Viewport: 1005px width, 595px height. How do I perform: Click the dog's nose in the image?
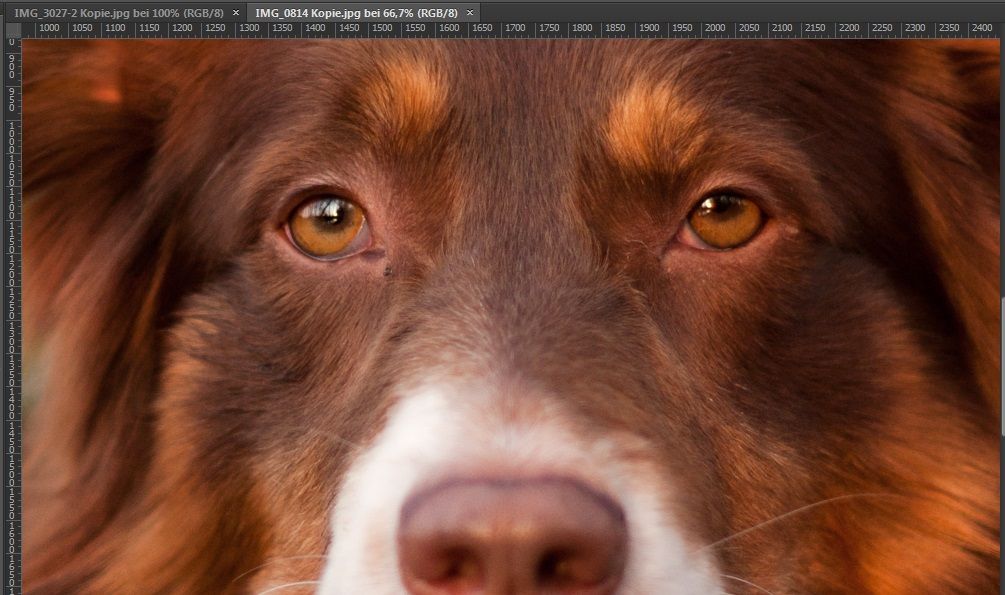coord(511,537)
